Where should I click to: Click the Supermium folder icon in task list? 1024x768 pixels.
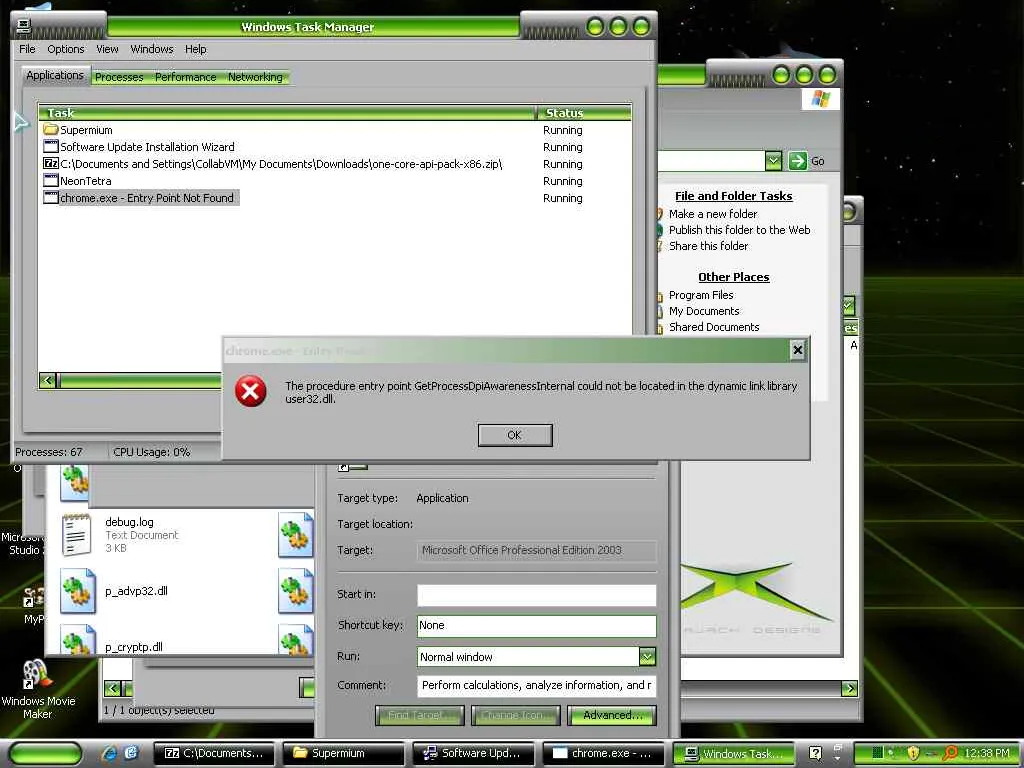tap(51, 130)
